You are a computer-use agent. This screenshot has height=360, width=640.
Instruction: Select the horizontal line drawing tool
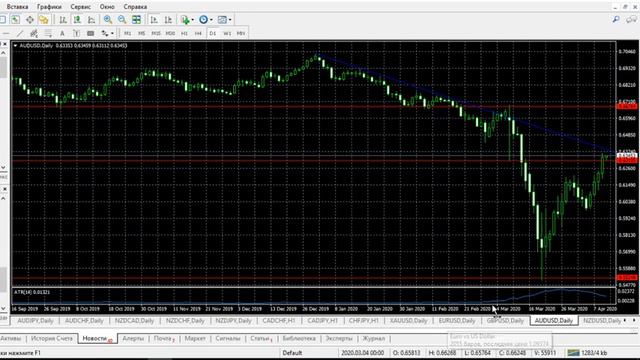(x=6, y=33)
